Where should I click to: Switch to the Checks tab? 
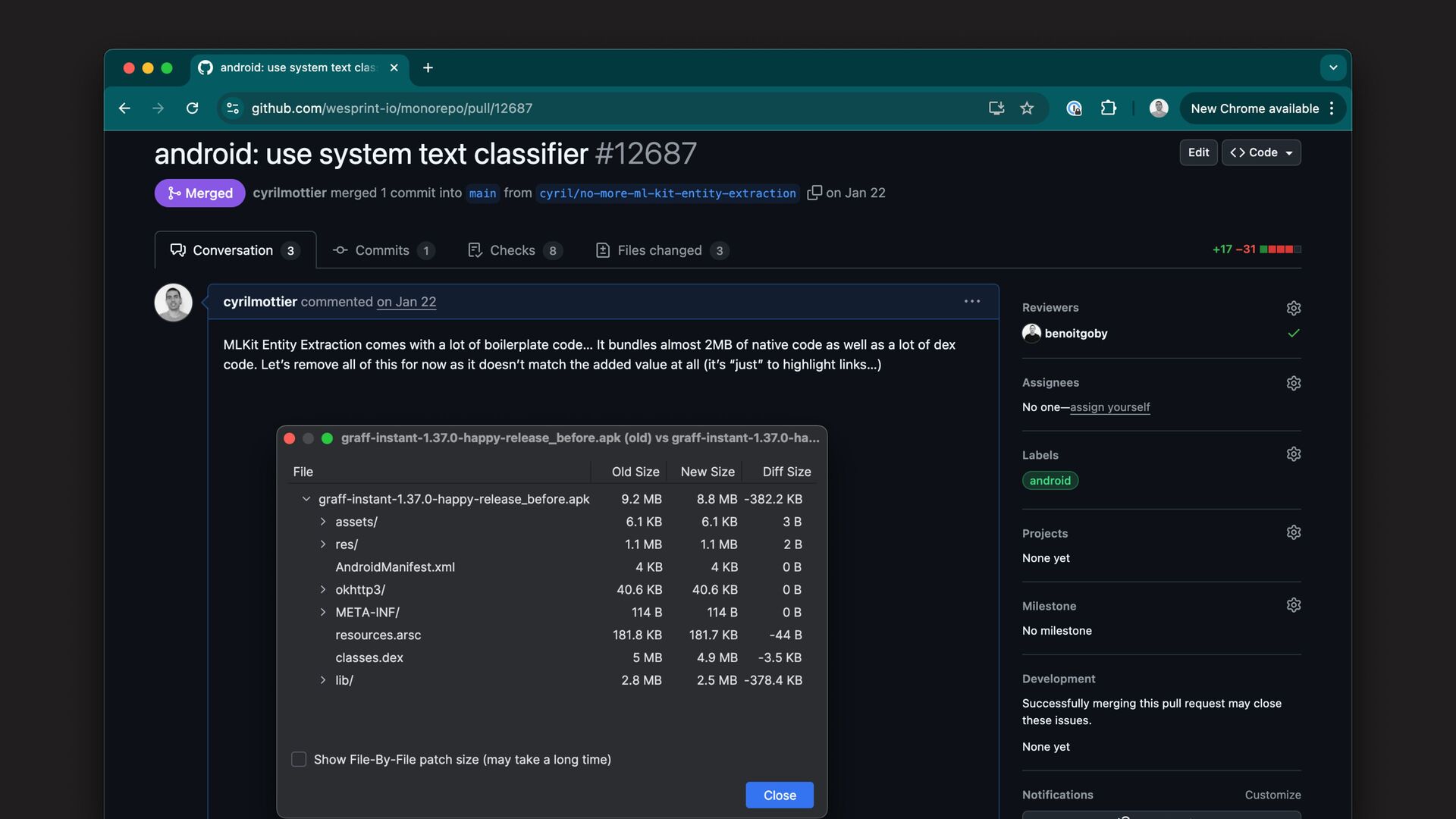click(x=514, y=250)
